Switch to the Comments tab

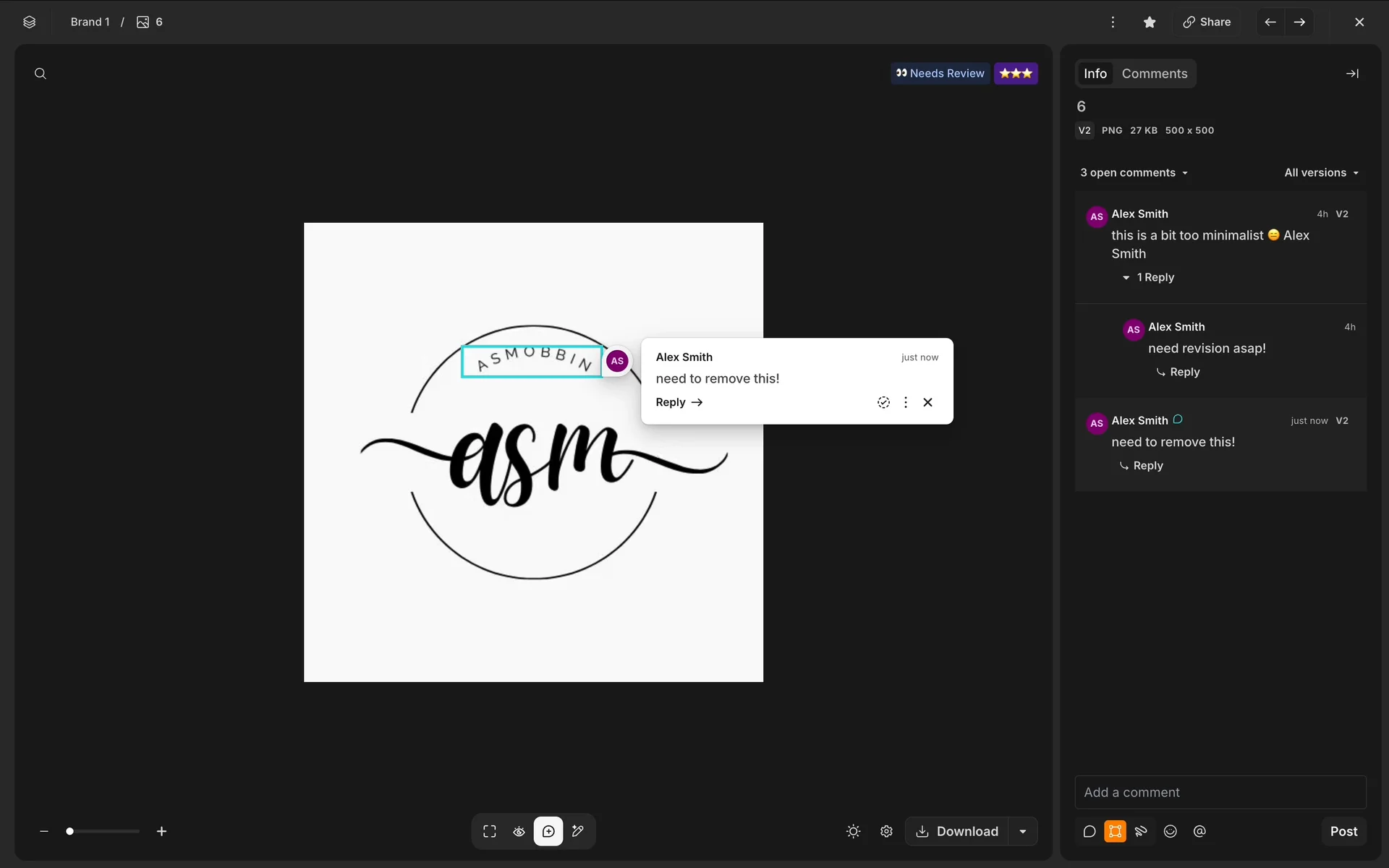1154,73
